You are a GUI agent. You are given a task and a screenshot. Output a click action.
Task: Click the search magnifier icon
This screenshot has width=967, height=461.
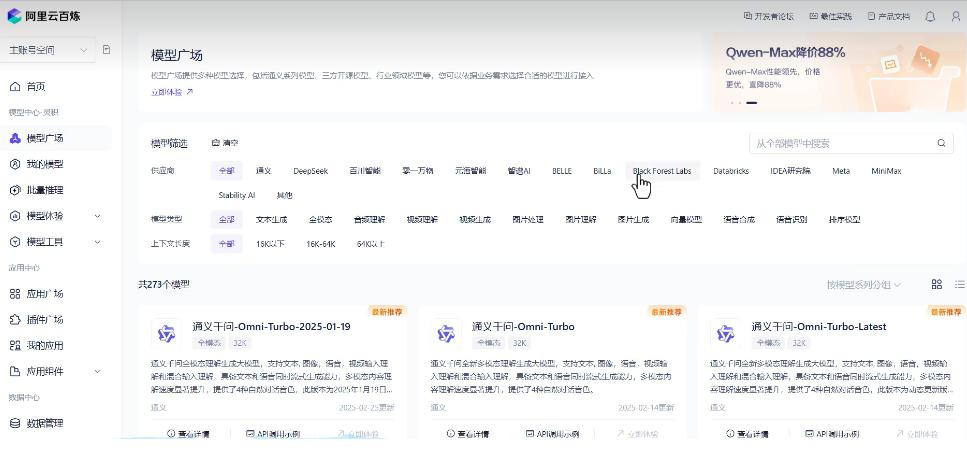click(941, 143)
